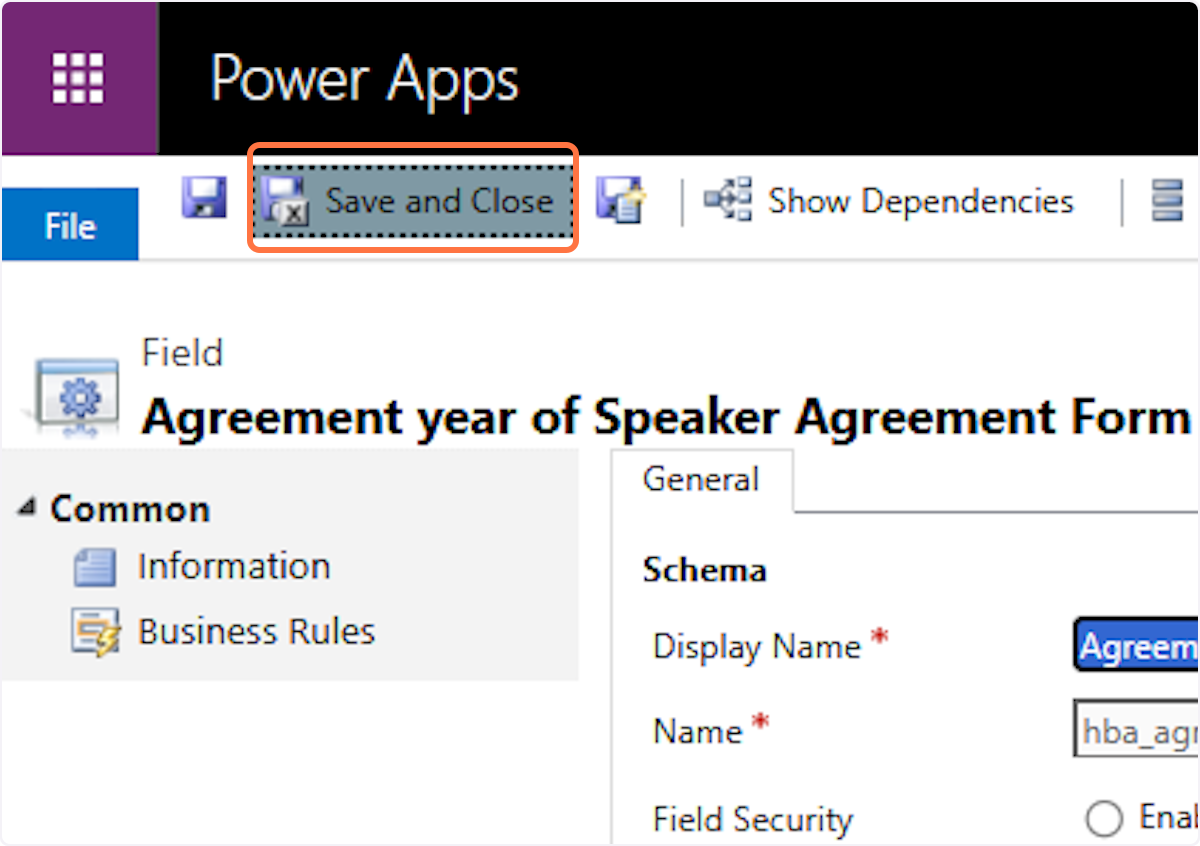Click the Save and Close button
This screenshot has height=846, width=1200.
(413, 201)
